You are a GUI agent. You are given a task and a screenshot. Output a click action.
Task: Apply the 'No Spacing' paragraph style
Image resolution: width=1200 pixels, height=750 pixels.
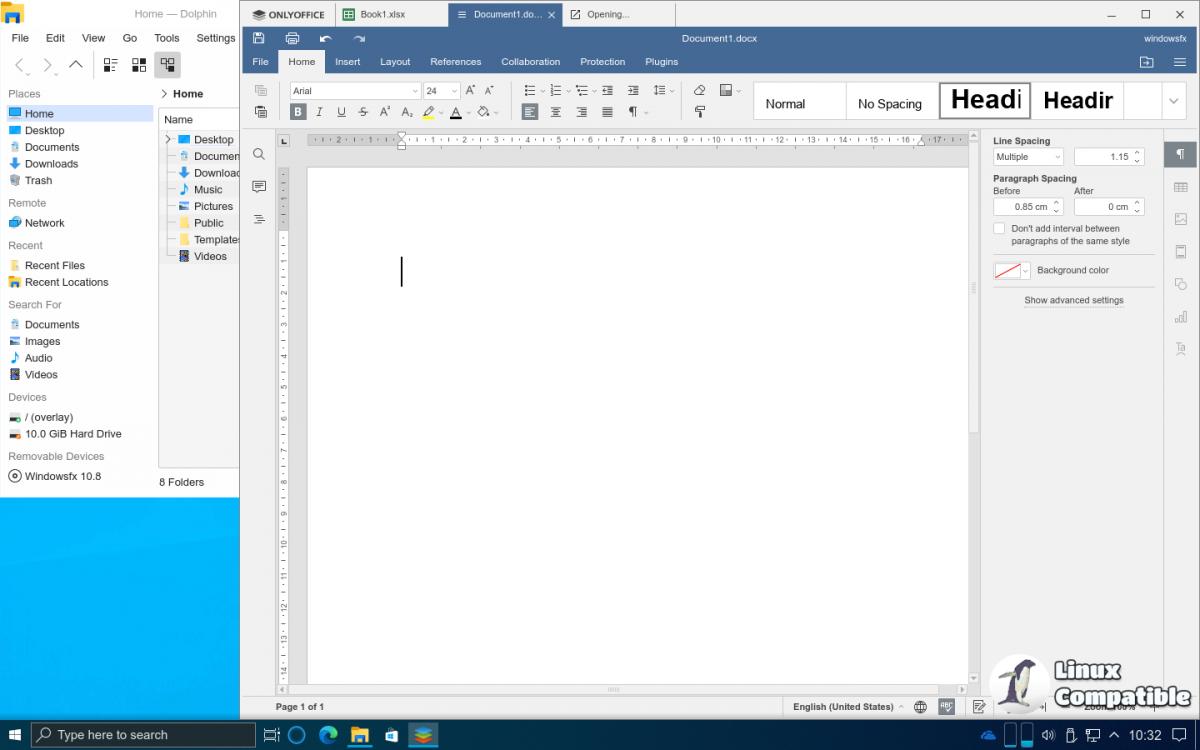click(890, 103)
